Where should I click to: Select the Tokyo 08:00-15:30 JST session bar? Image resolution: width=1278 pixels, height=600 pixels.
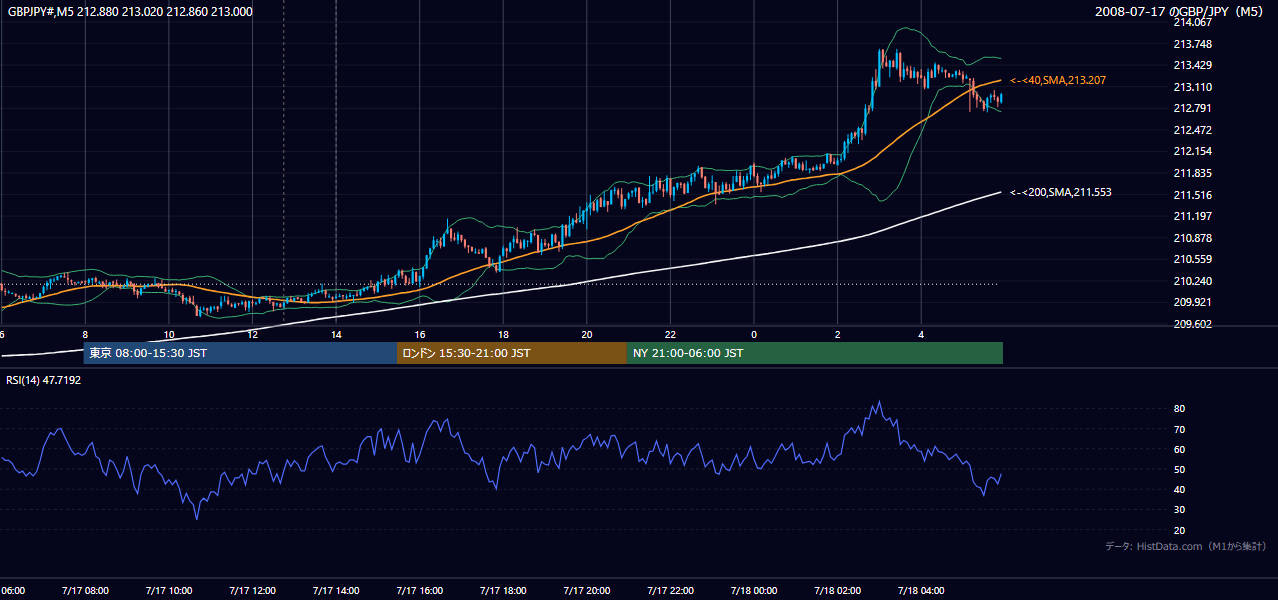point(241,353)
